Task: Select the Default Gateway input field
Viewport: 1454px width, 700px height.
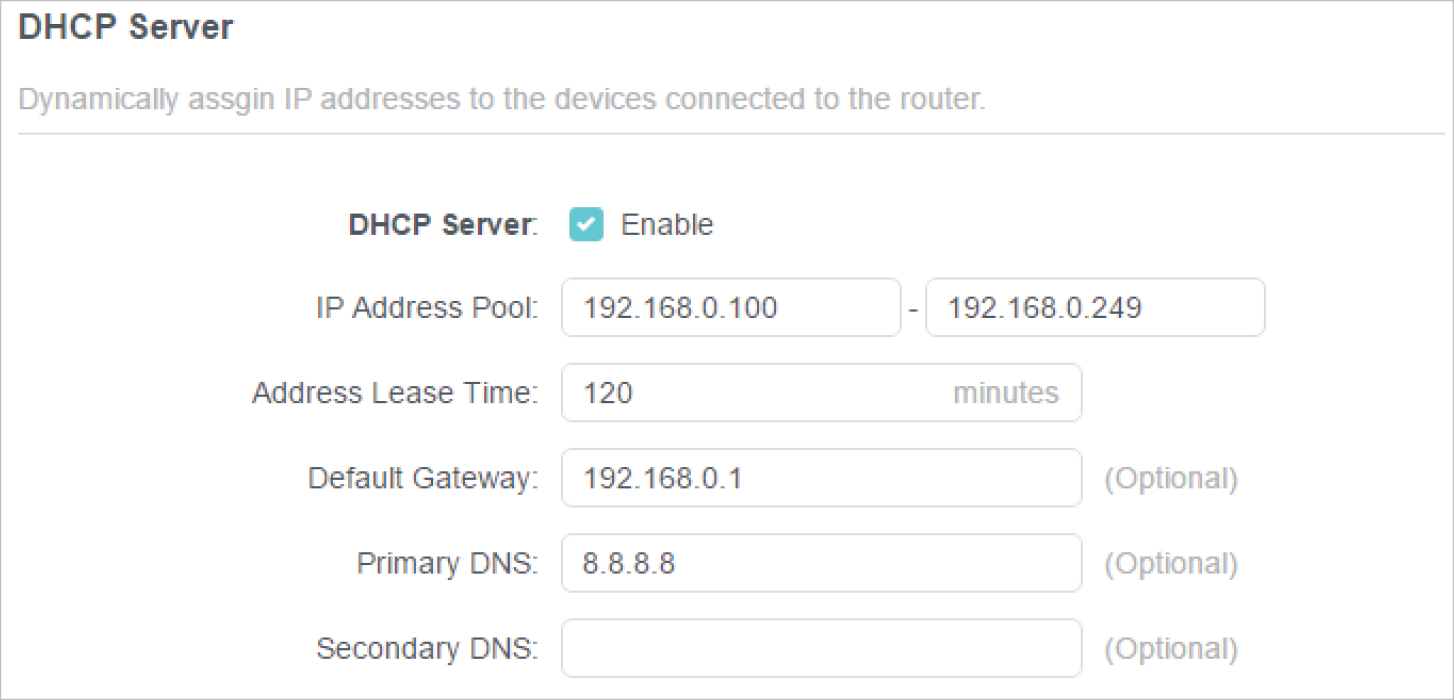Action: 820,478
